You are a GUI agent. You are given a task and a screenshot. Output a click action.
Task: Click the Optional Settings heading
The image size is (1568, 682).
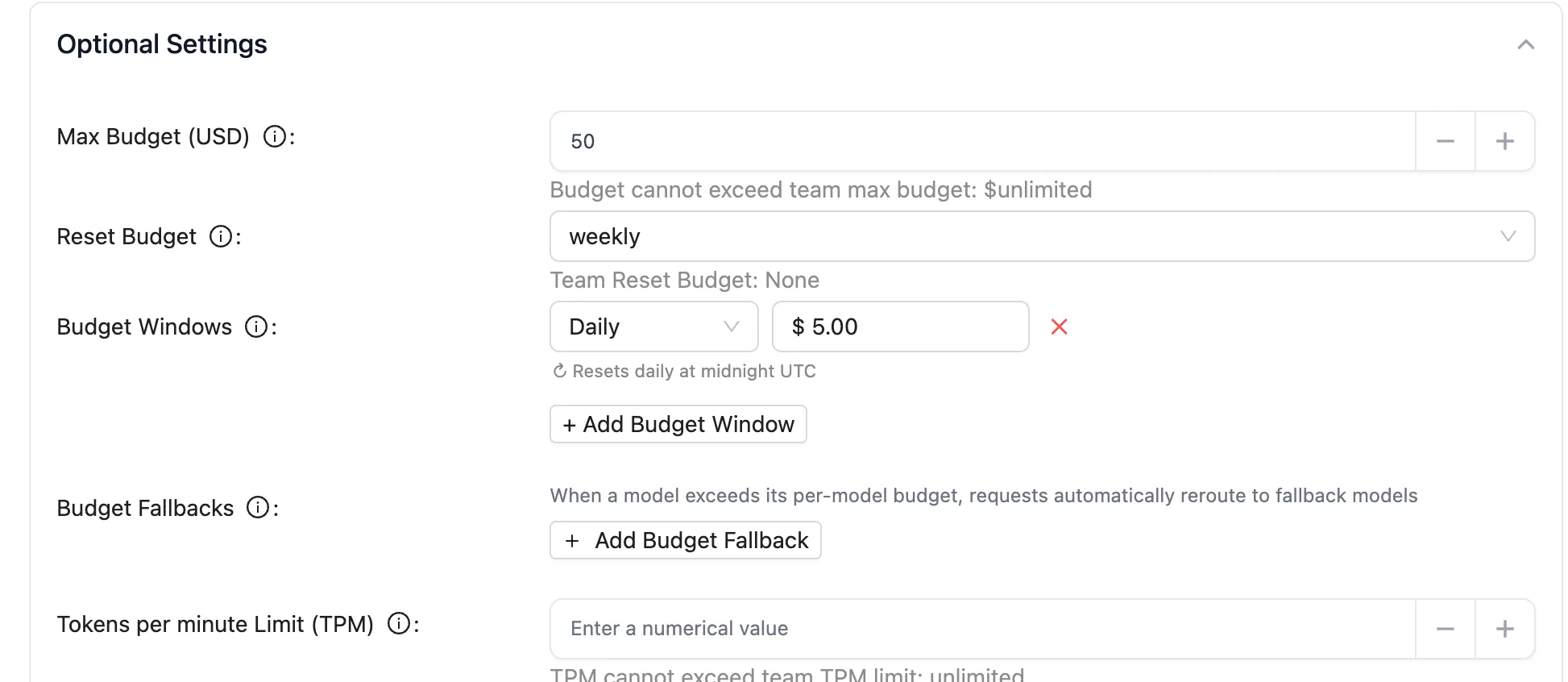[162, 44]
